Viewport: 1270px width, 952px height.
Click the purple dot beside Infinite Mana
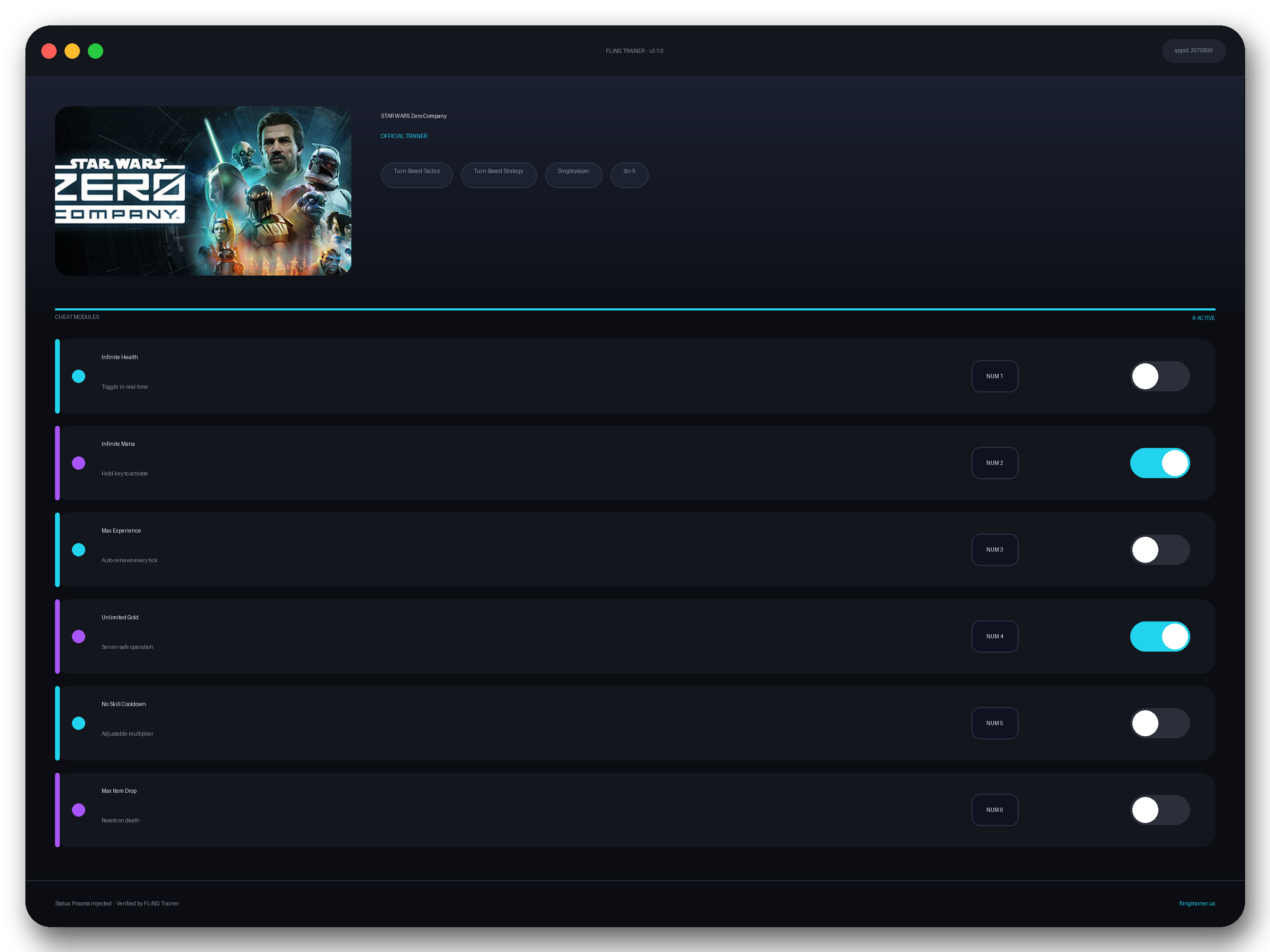pos(79,463)
